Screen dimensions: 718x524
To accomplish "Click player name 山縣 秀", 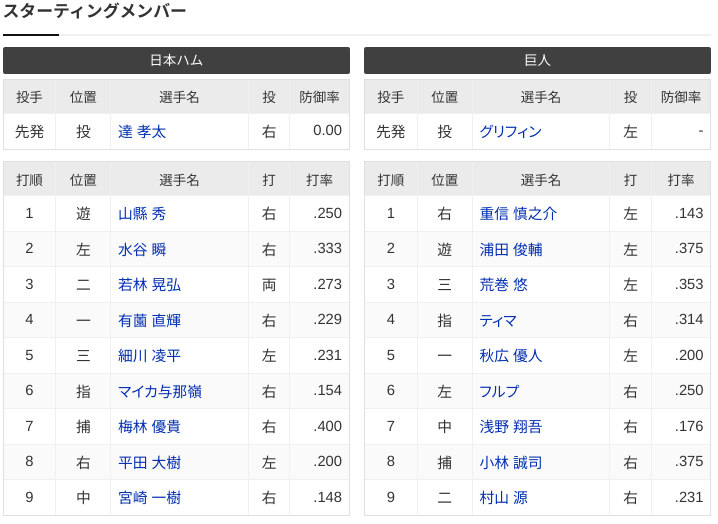I will 142,214.
